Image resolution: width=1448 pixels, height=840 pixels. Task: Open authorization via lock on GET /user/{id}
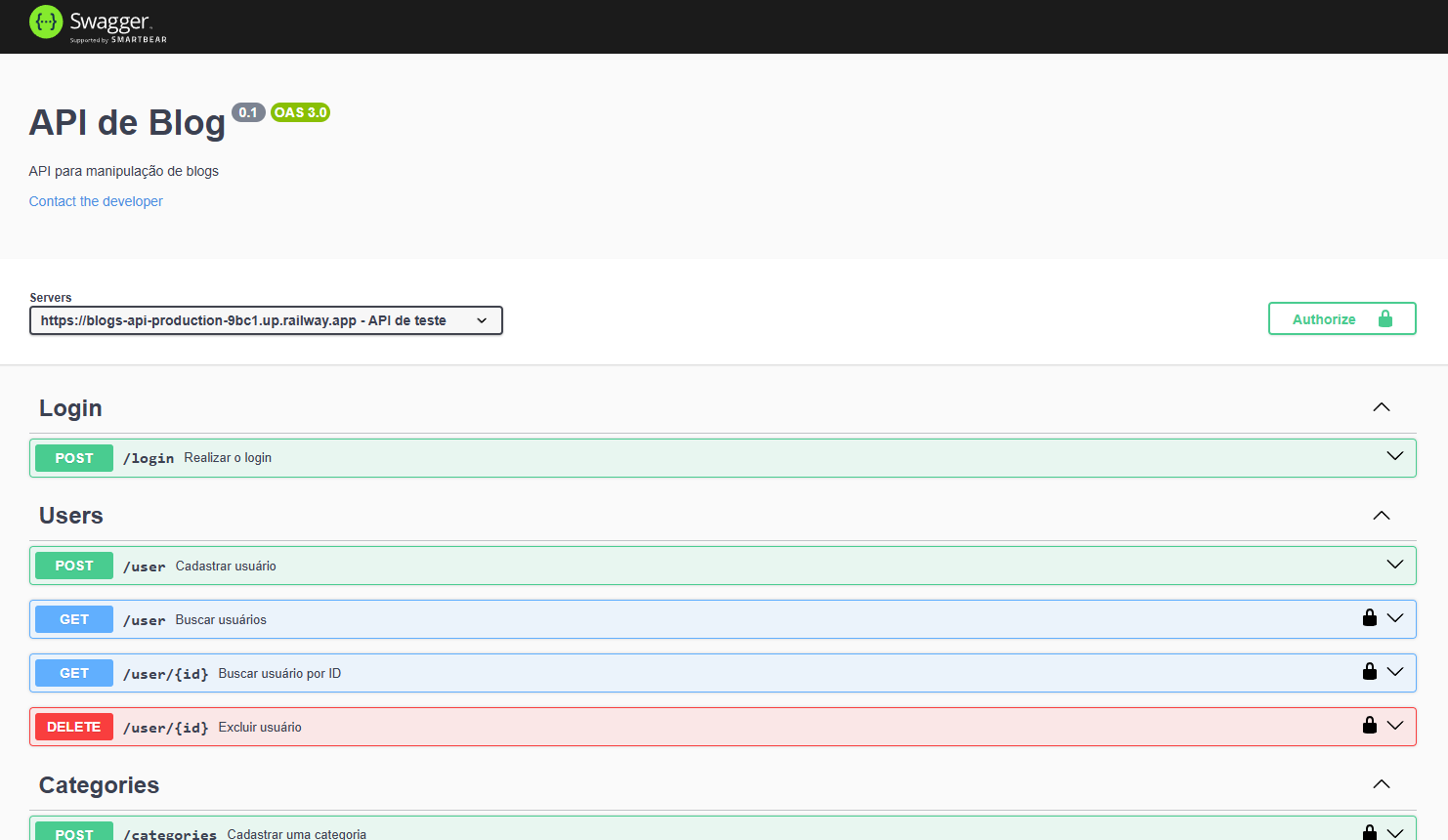(1369, 671)
